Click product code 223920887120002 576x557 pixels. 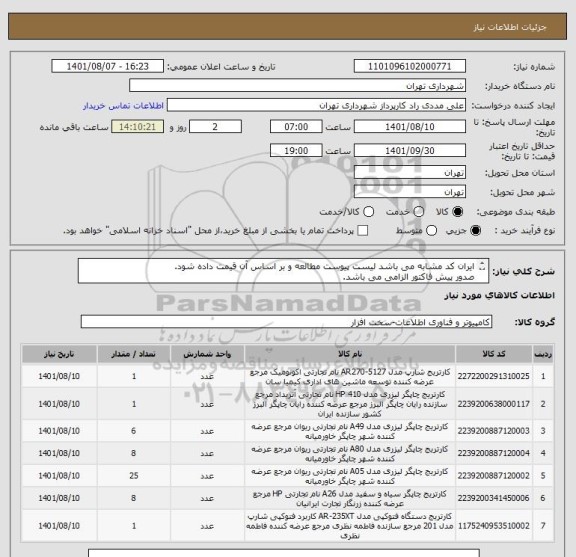493,475
